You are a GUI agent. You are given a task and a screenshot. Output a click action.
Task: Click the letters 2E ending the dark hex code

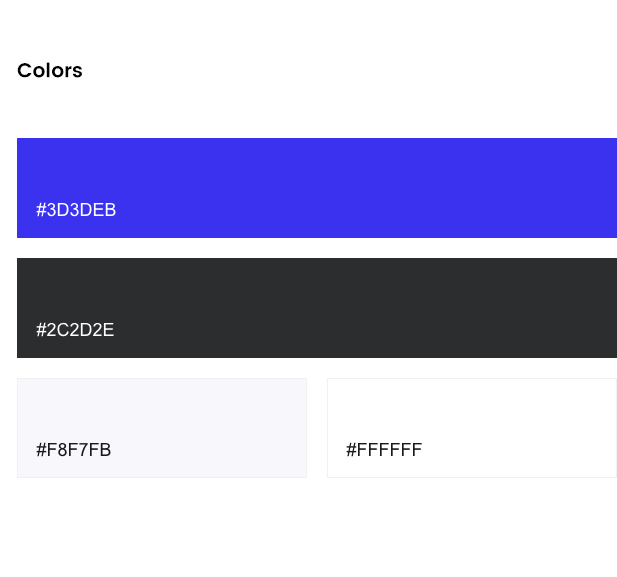[x=103, y=330]
